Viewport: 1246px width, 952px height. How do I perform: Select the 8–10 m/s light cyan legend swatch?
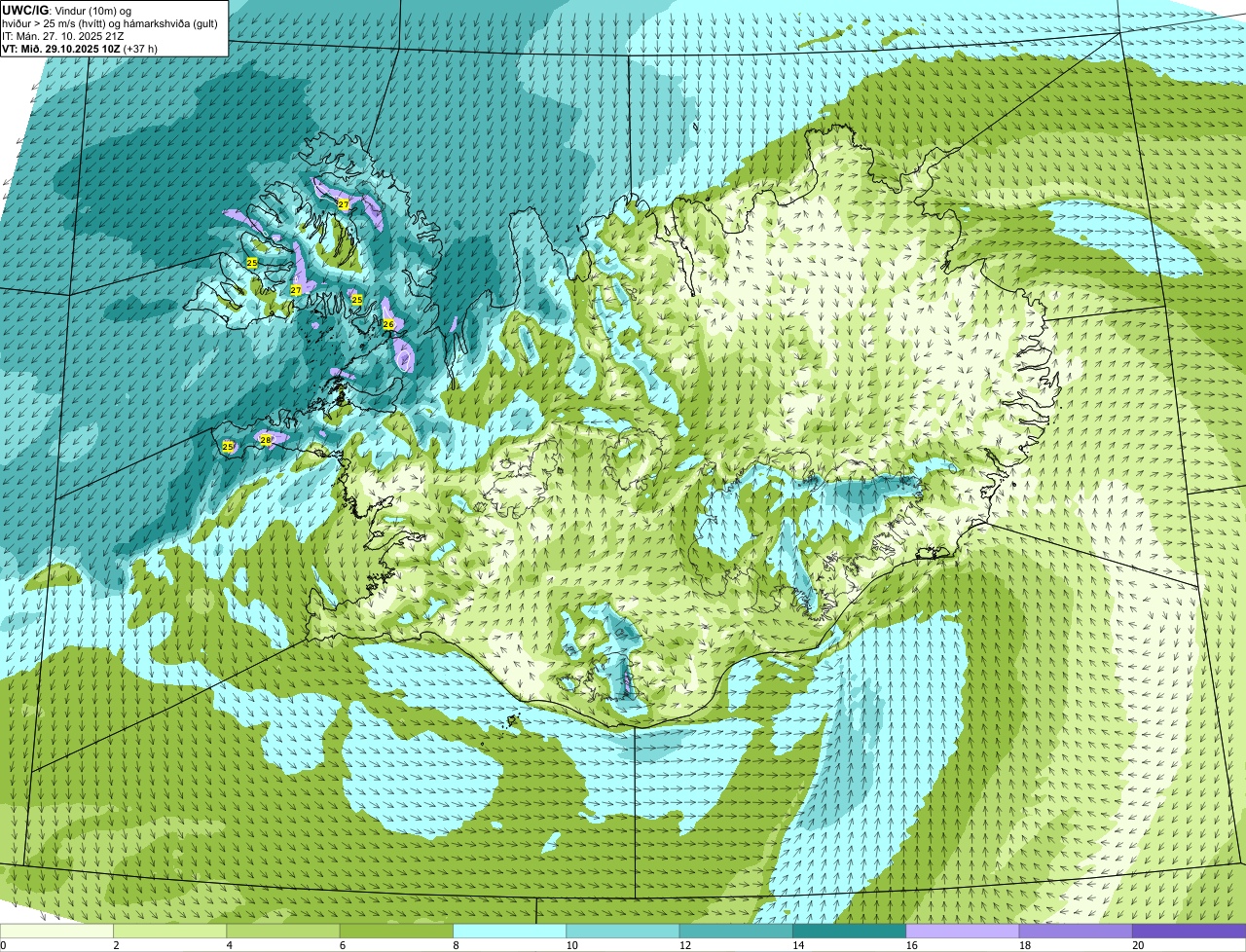click(510, 931)
